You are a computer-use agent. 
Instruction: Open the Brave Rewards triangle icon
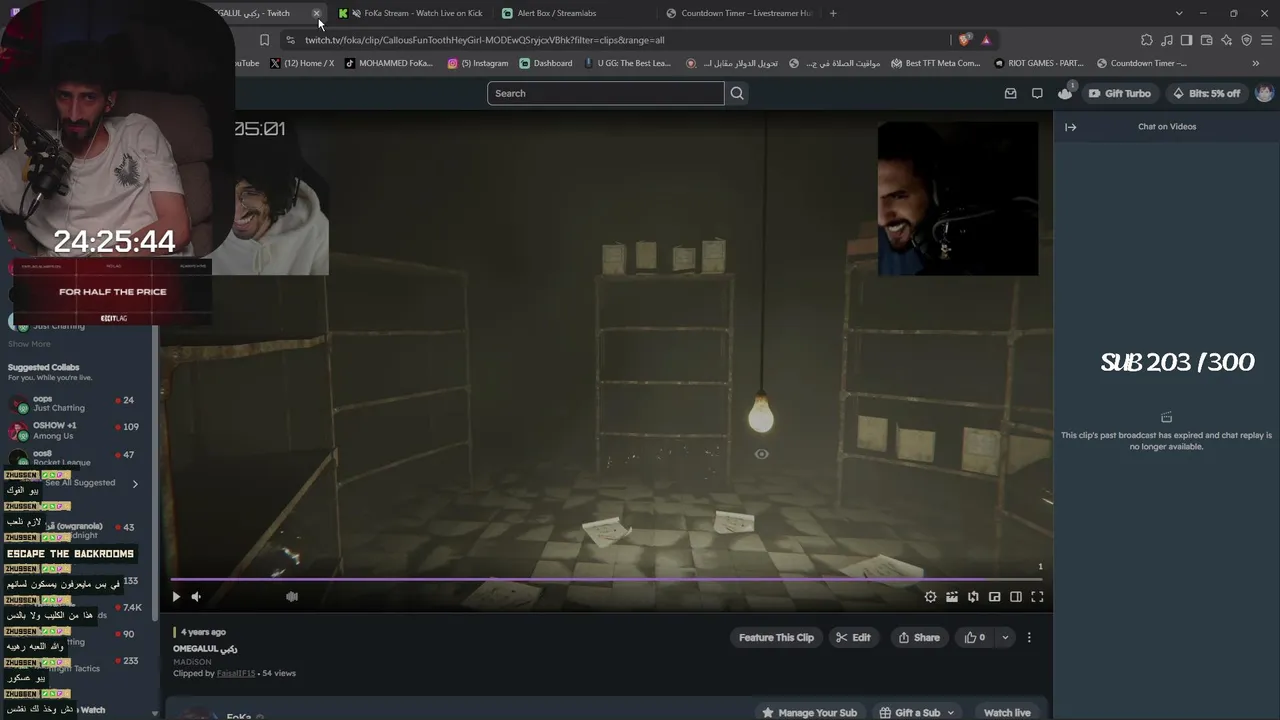(986, 40)
